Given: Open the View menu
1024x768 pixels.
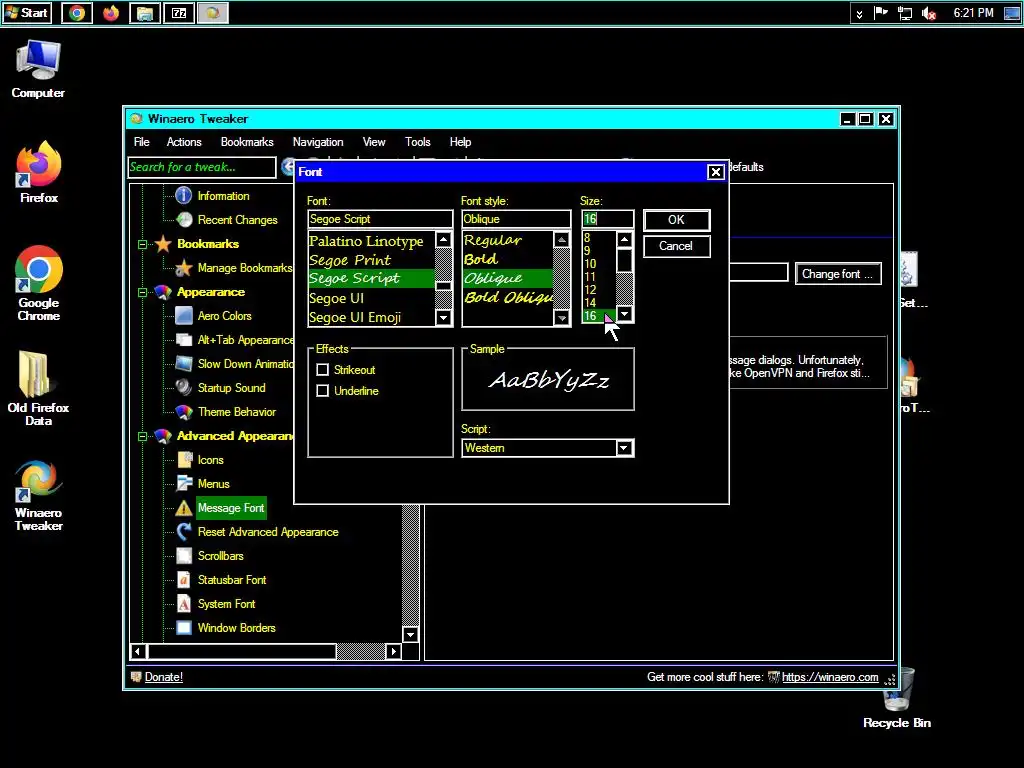Looking at the screenshot, I should tap(374, 142).
